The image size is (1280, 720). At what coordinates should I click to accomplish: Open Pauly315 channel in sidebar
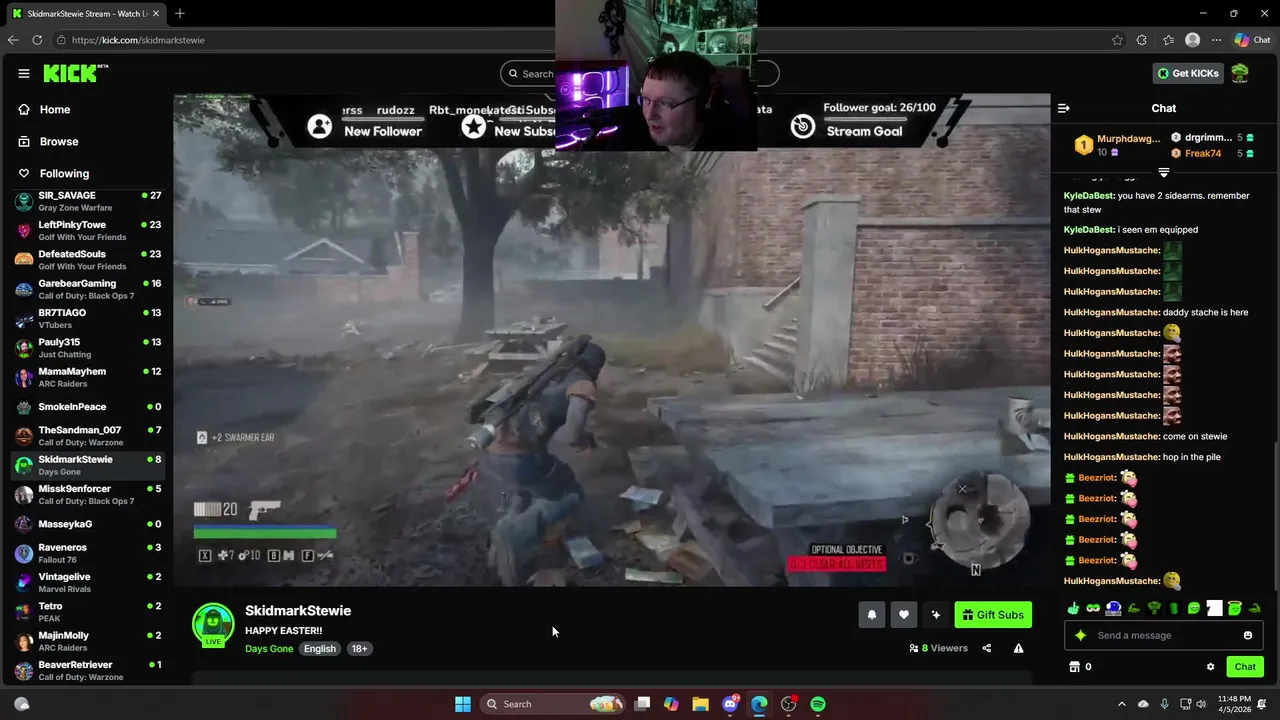tap(87, 348)
